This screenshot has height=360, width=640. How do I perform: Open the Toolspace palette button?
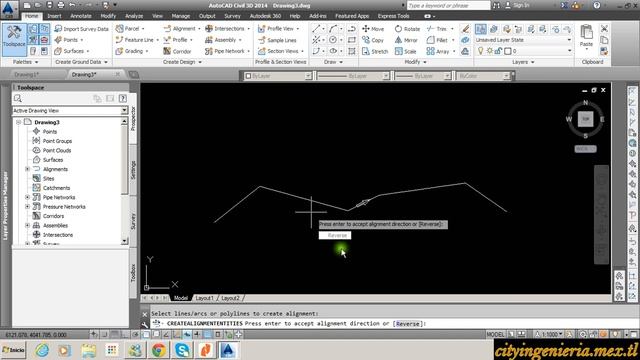click(x=14, y=40)
